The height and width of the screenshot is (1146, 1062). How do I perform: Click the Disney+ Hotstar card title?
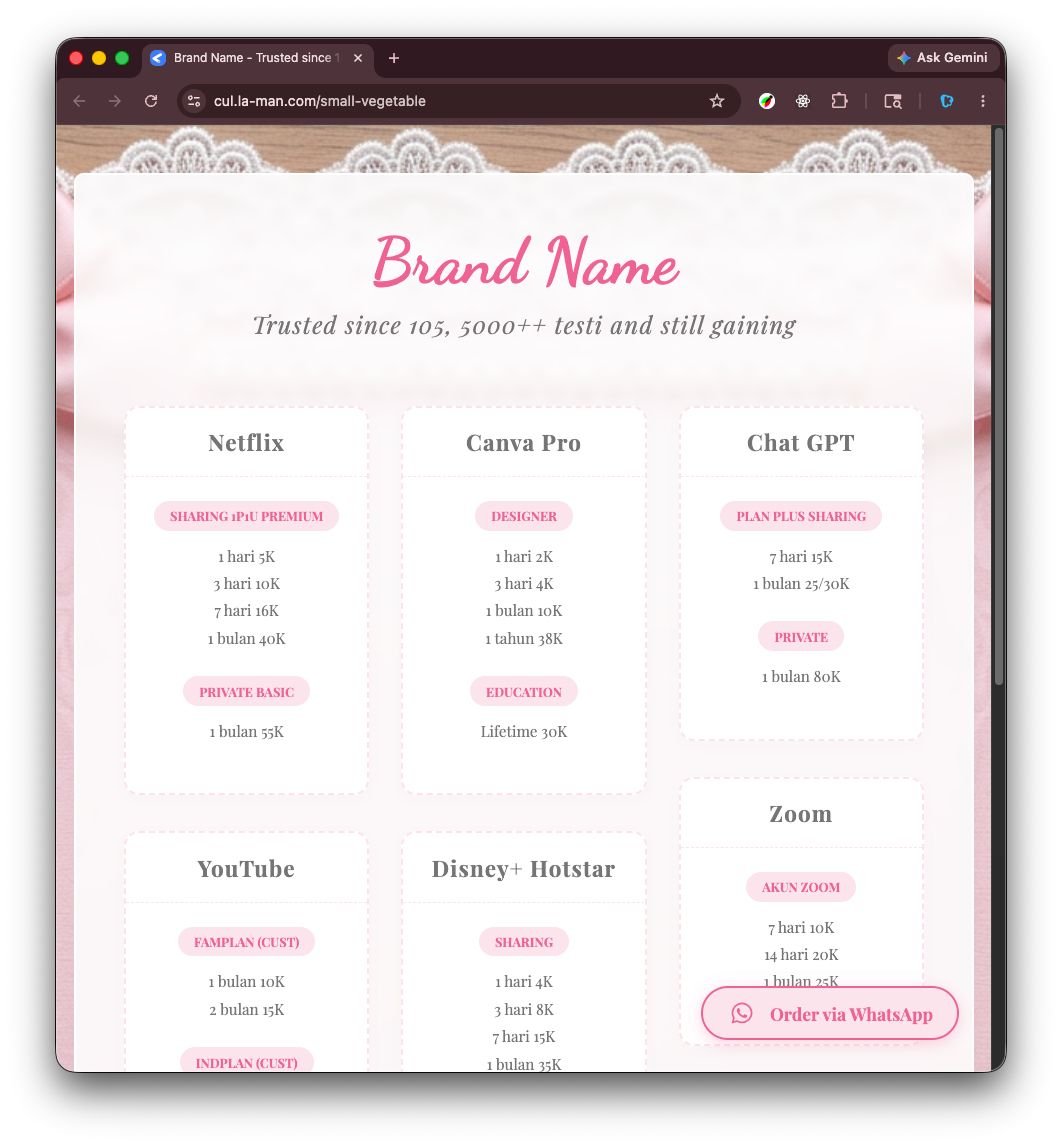pos(523,869)
